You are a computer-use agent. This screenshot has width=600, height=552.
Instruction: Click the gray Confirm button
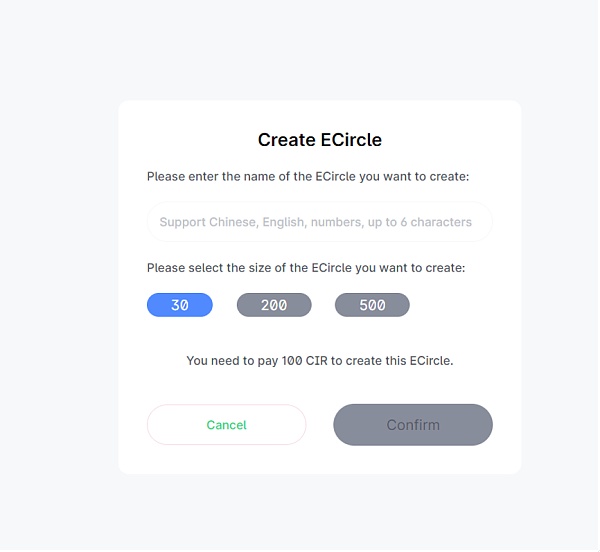coord(414,426)
